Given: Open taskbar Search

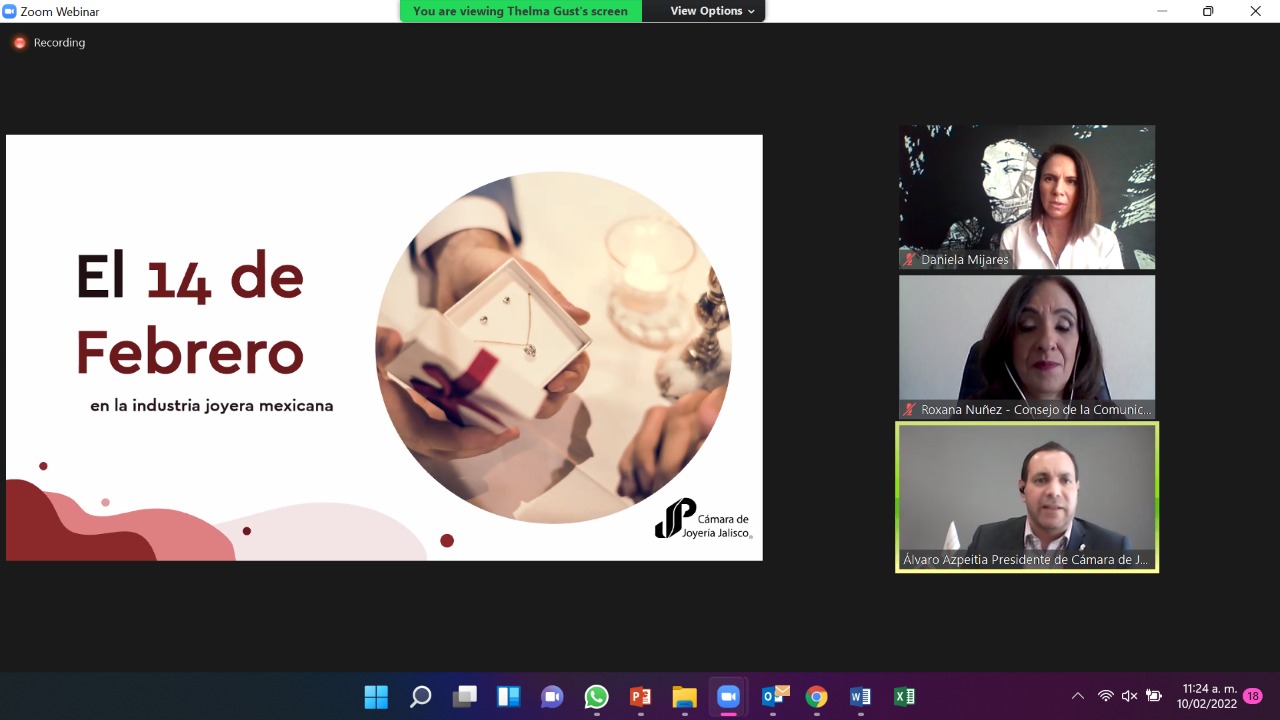Looking at the screenshot, I should click(x=420, y=697).
